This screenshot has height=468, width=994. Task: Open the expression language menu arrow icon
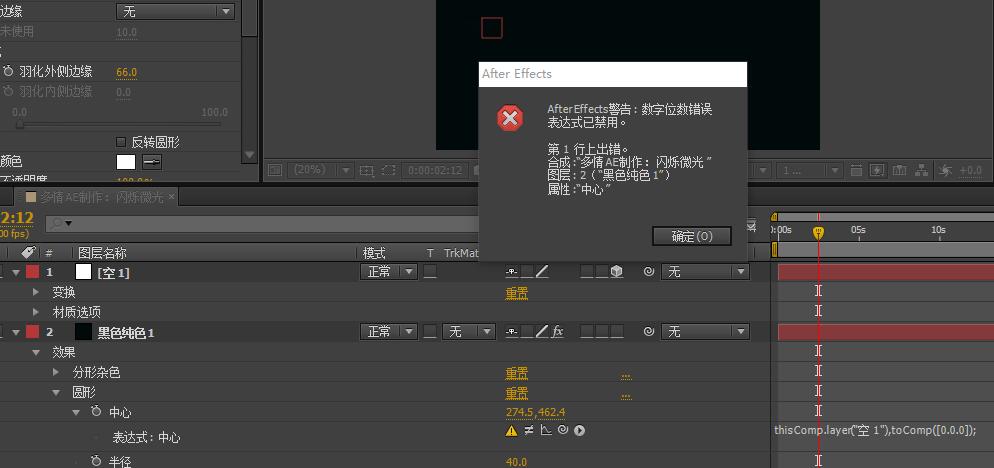(x=579, y=431)
